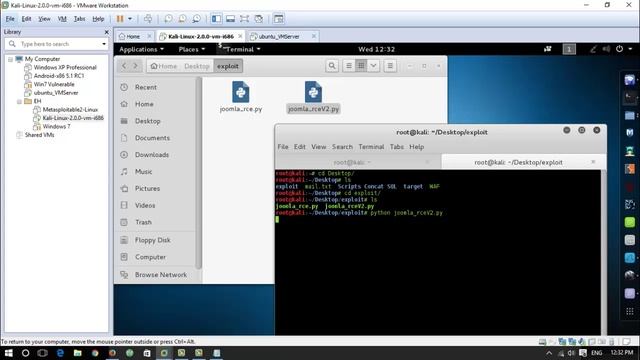Select Windows XP Professional VM
640x360 pixels.
[x=65, y=67]
